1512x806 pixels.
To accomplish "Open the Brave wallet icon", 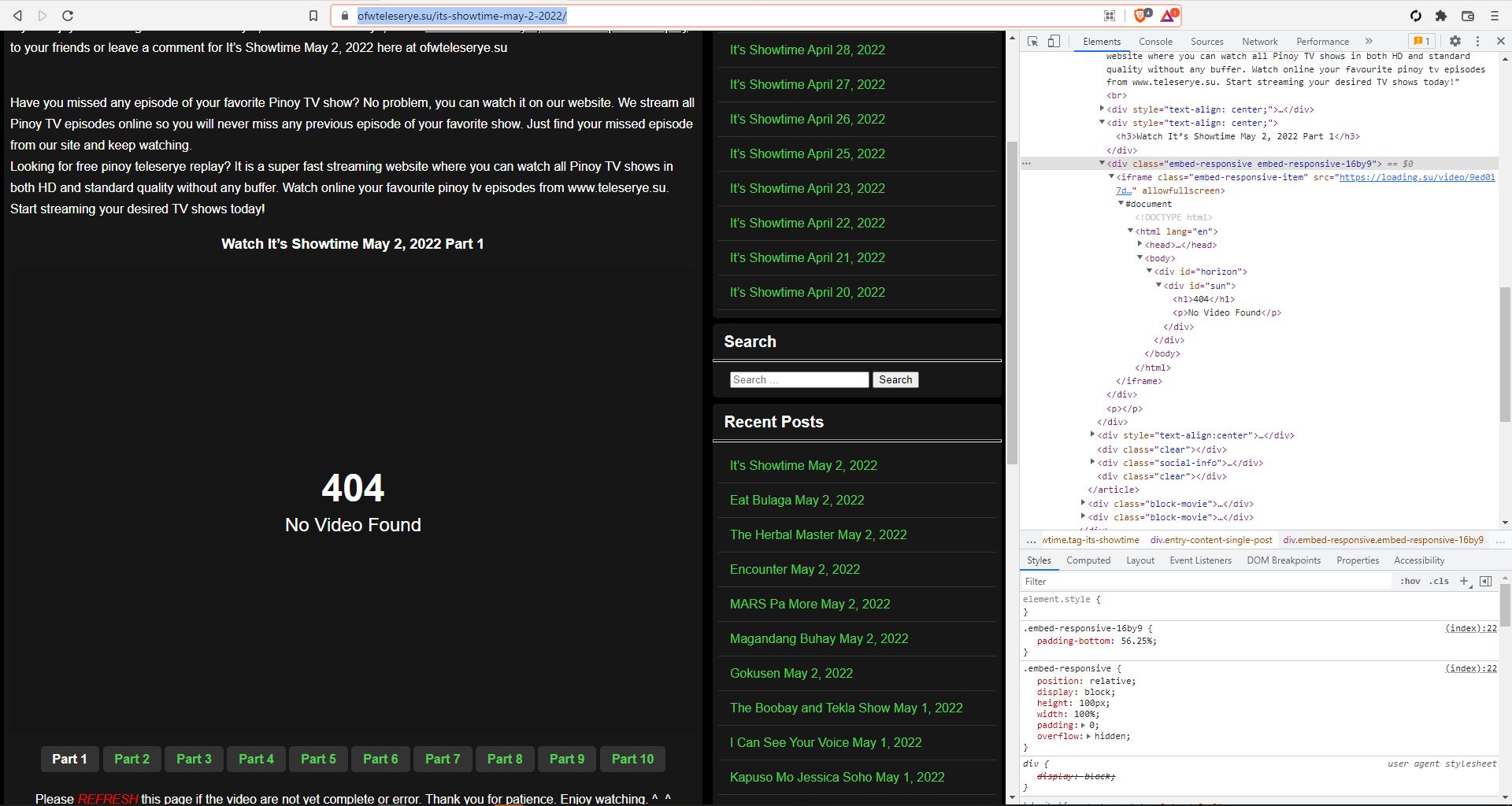I will click(x=1468, y=16).
